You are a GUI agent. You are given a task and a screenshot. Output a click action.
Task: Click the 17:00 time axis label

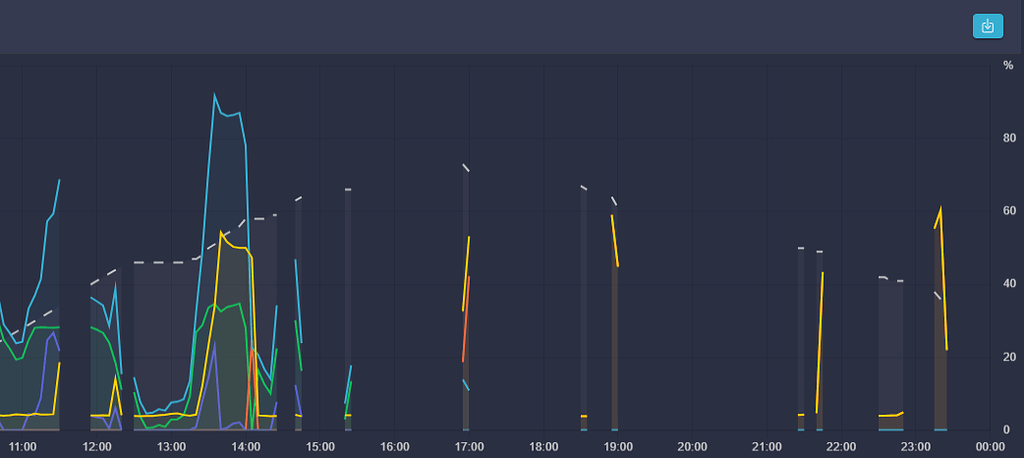pyautogui.click(x=469, y=446)
